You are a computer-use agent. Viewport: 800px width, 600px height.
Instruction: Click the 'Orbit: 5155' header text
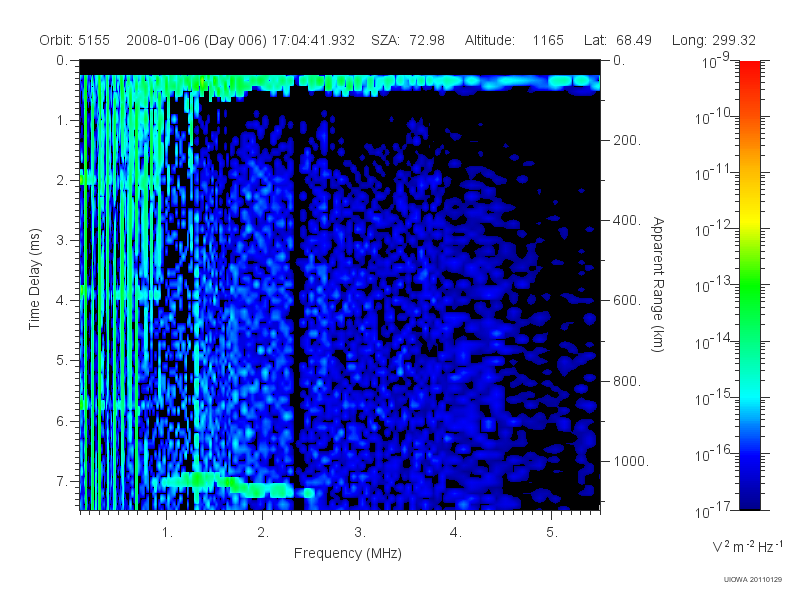(74, 40)
